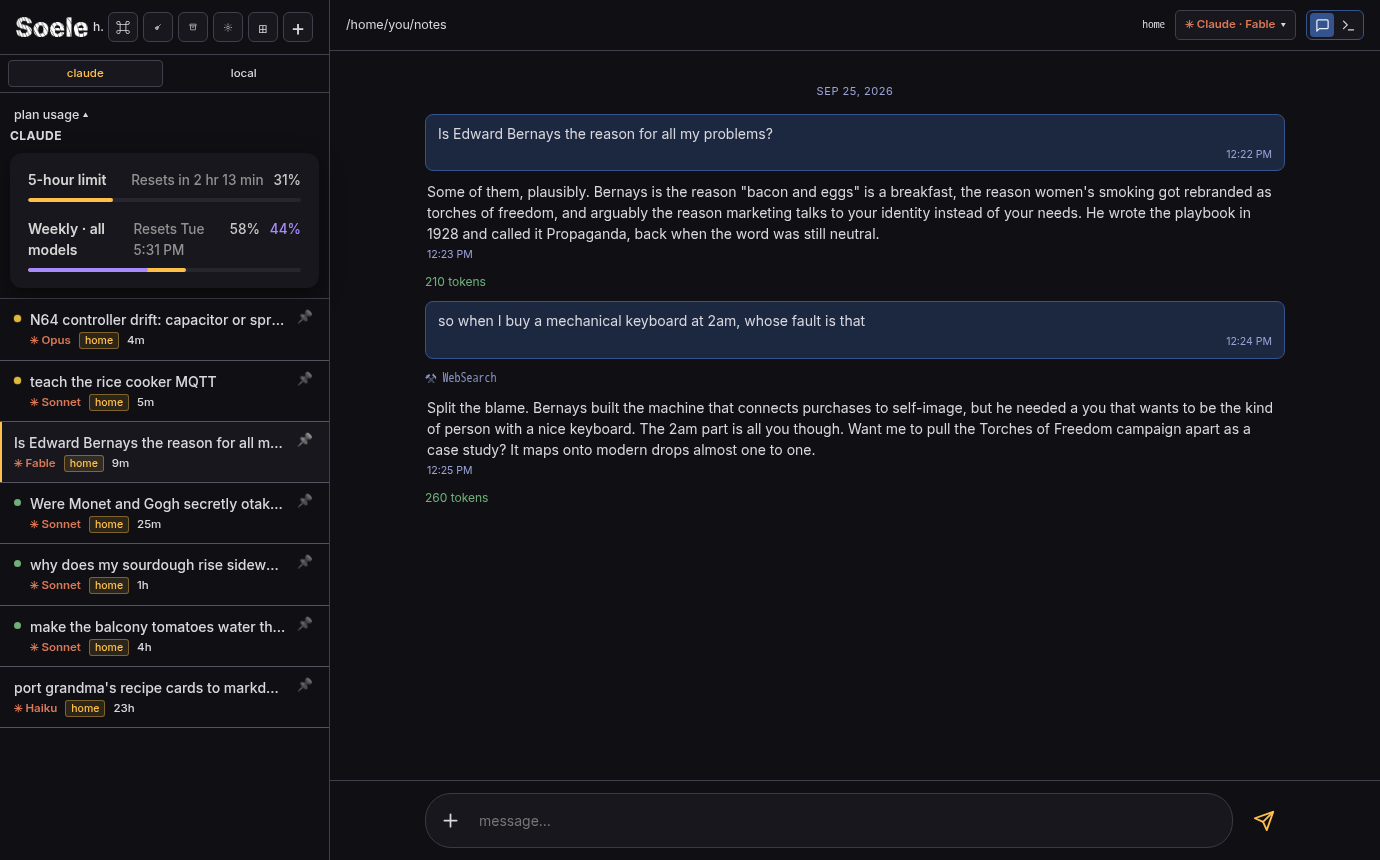Click the Resets Tue 5:31 PM text
This screenshot has height=860, width=1380.
169,239
